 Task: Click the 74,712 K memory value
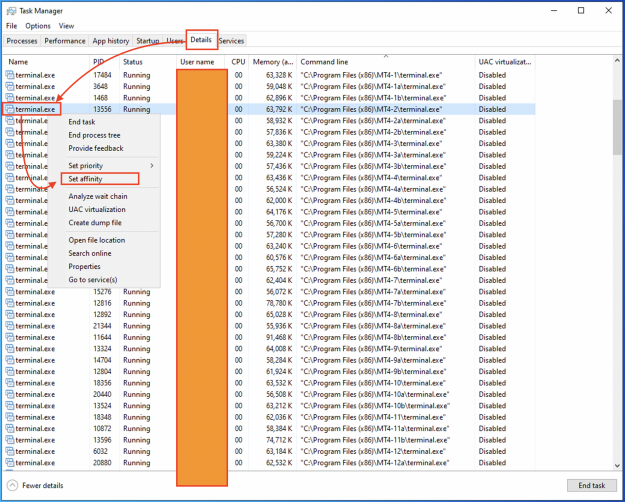pyautogui.click(x=279, y=440)
